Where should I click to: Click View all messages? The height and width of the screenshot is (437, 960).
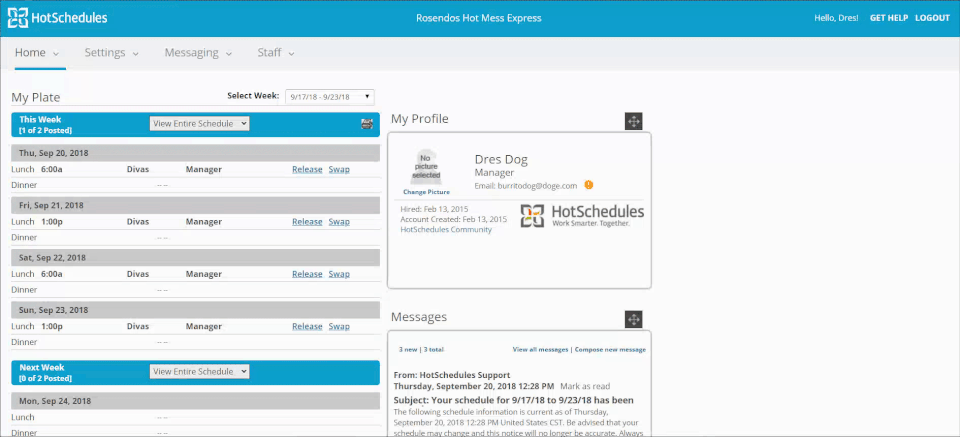pyautogui.click(x=541, y=349)
